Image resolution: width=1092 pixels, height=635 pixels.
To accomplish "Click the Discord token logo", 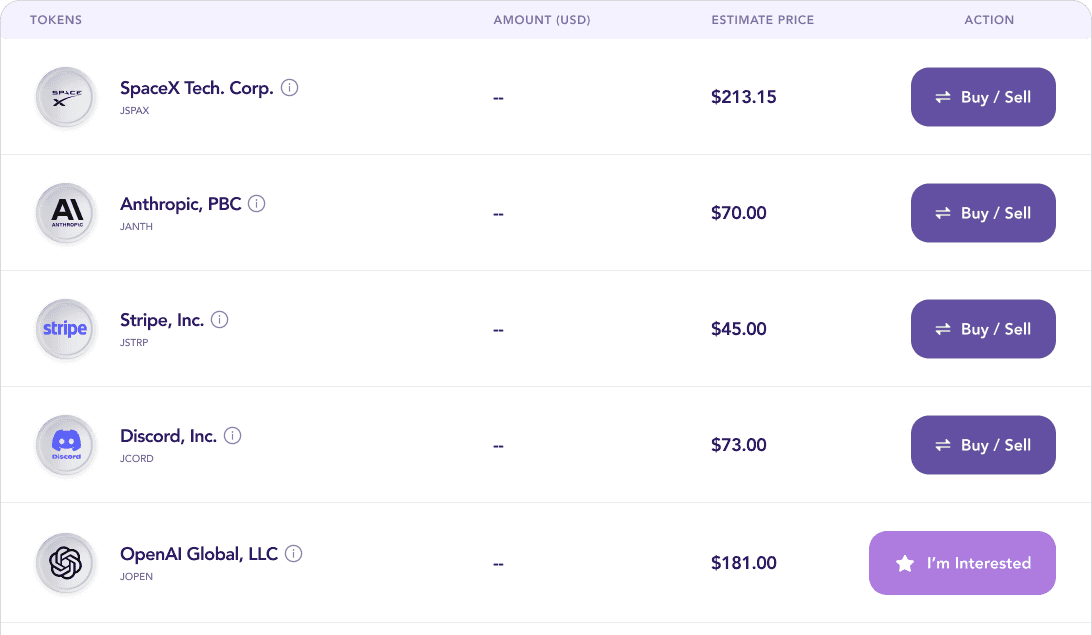I will pyautogui.click(x=66, y=446).
